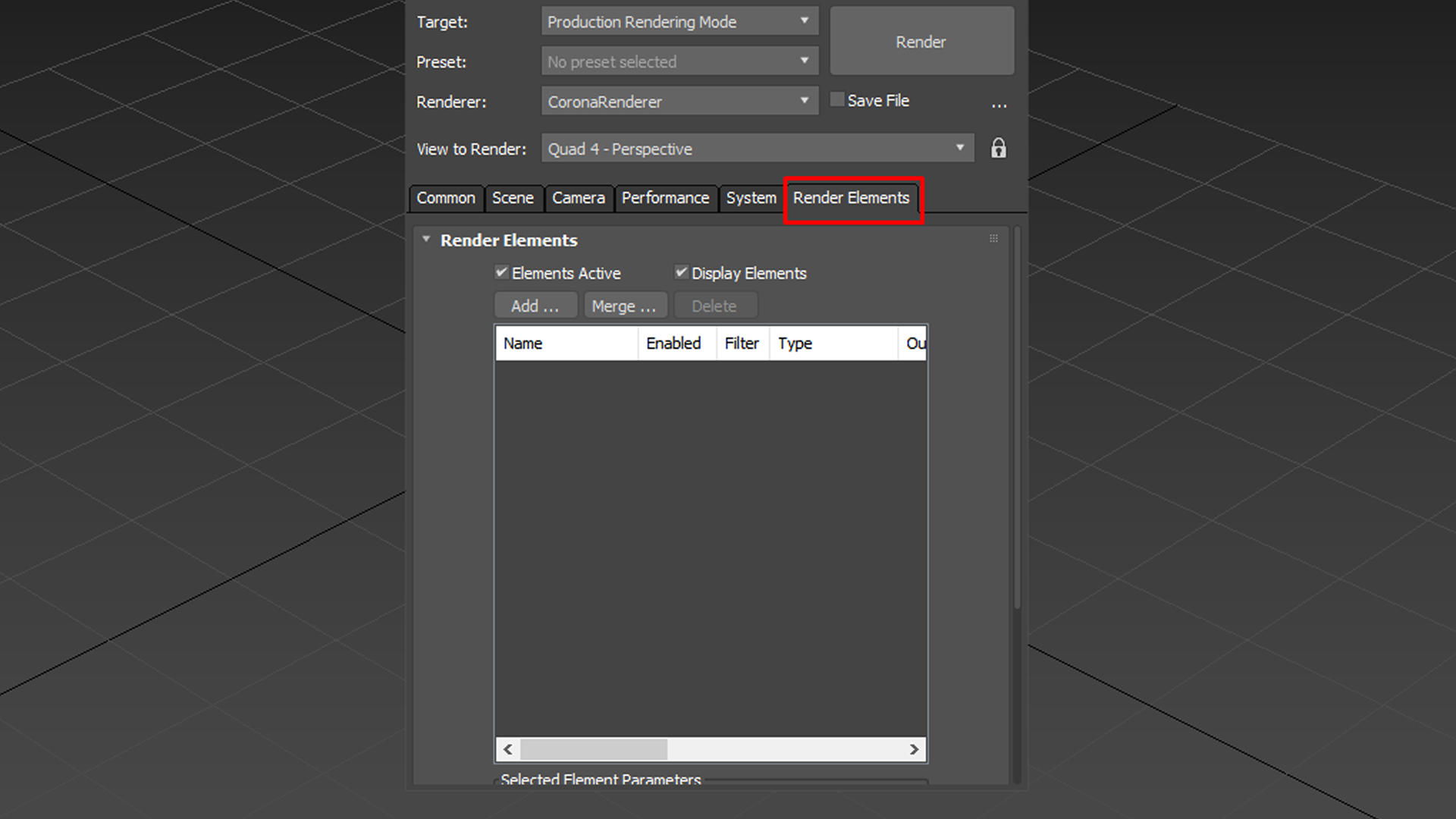Open the Target dropdown
This screenshot has height=819, width=1456.
[x=805, y=21]
